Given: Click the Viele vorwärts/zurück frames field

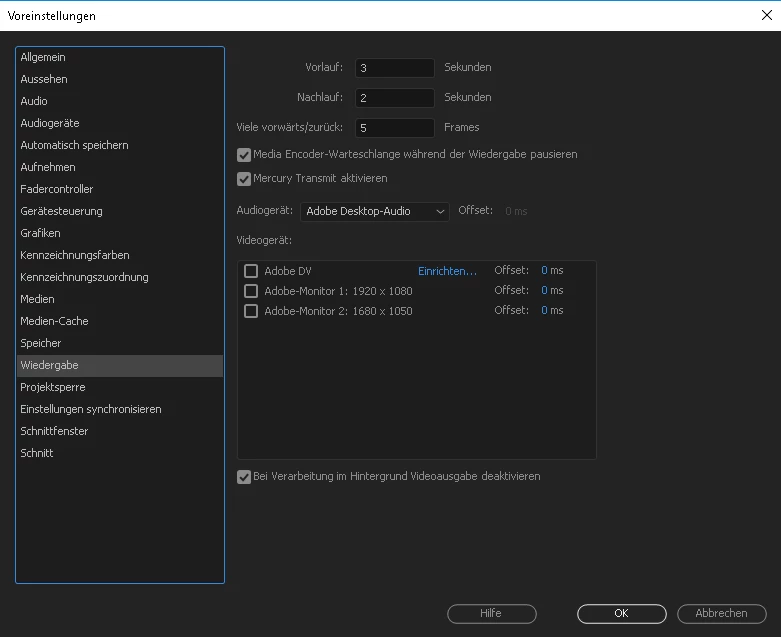Looking at the screenshot, I should tap(394, 128).
